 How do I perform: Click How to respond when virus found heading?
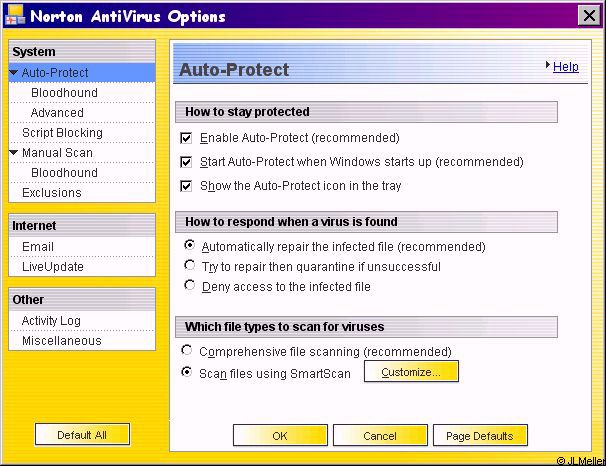click(366, 222)
